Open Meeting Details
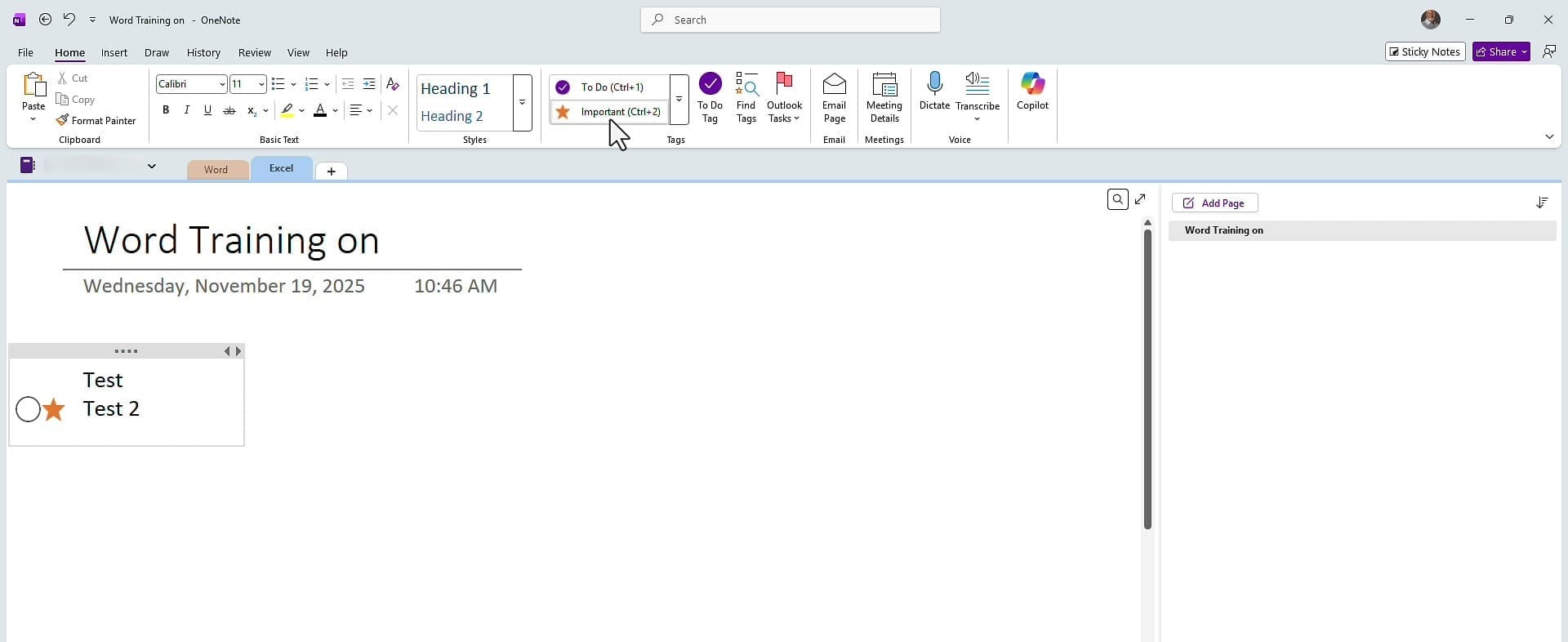The image size is (1568, 642). [x=884, y=98]
